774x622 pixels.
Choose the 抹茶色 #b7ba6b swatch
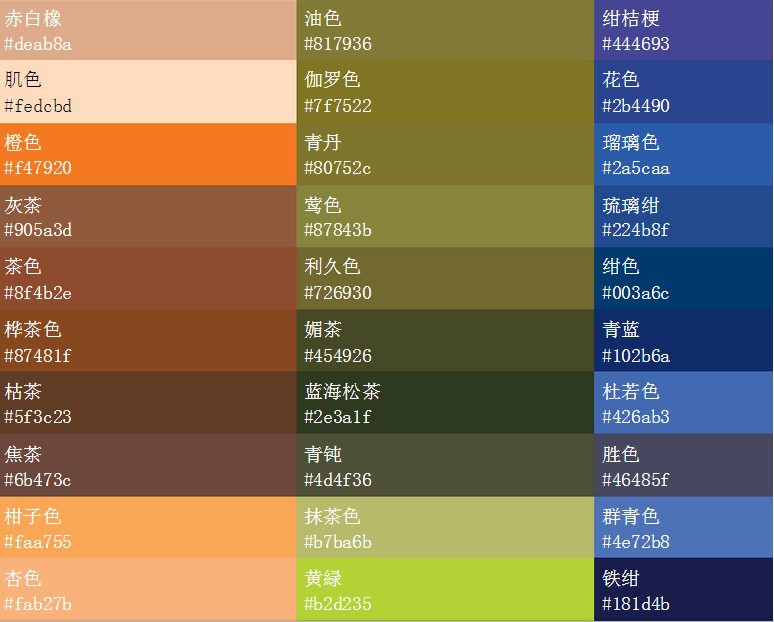click(445, 528)
